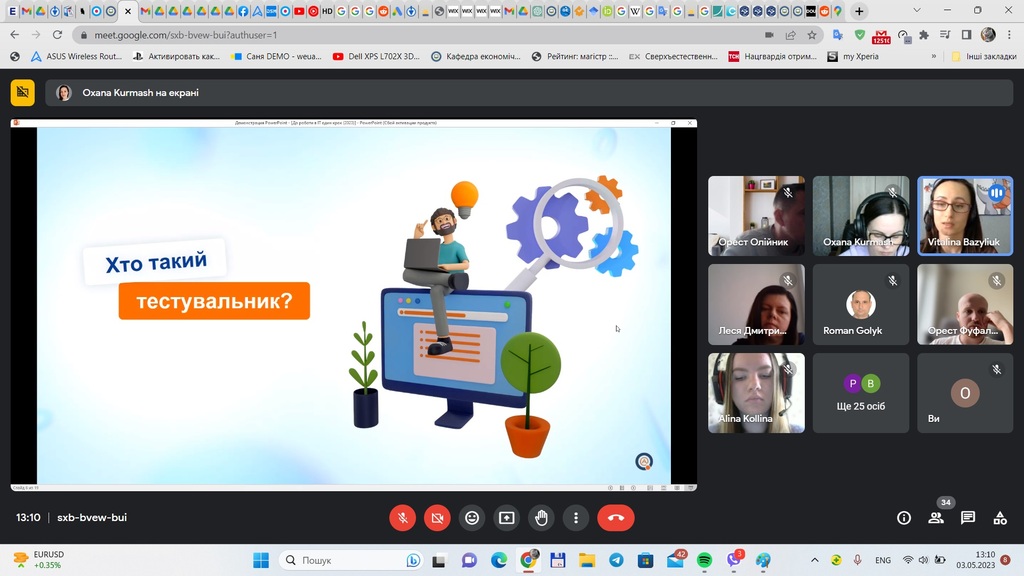Viewport: 1024px width, 576px height.
Task: Turn on the camera in the call bar
Action: [437, 518]
